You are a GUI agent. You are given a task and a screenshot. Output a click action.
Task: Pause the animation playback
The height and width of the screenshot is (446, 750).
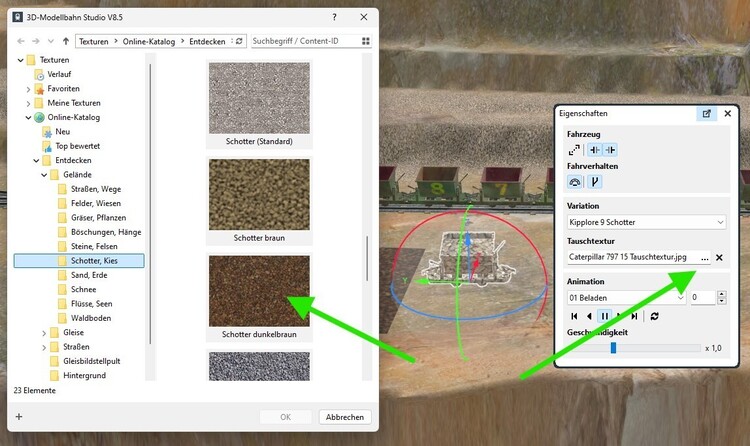(605, 316)
